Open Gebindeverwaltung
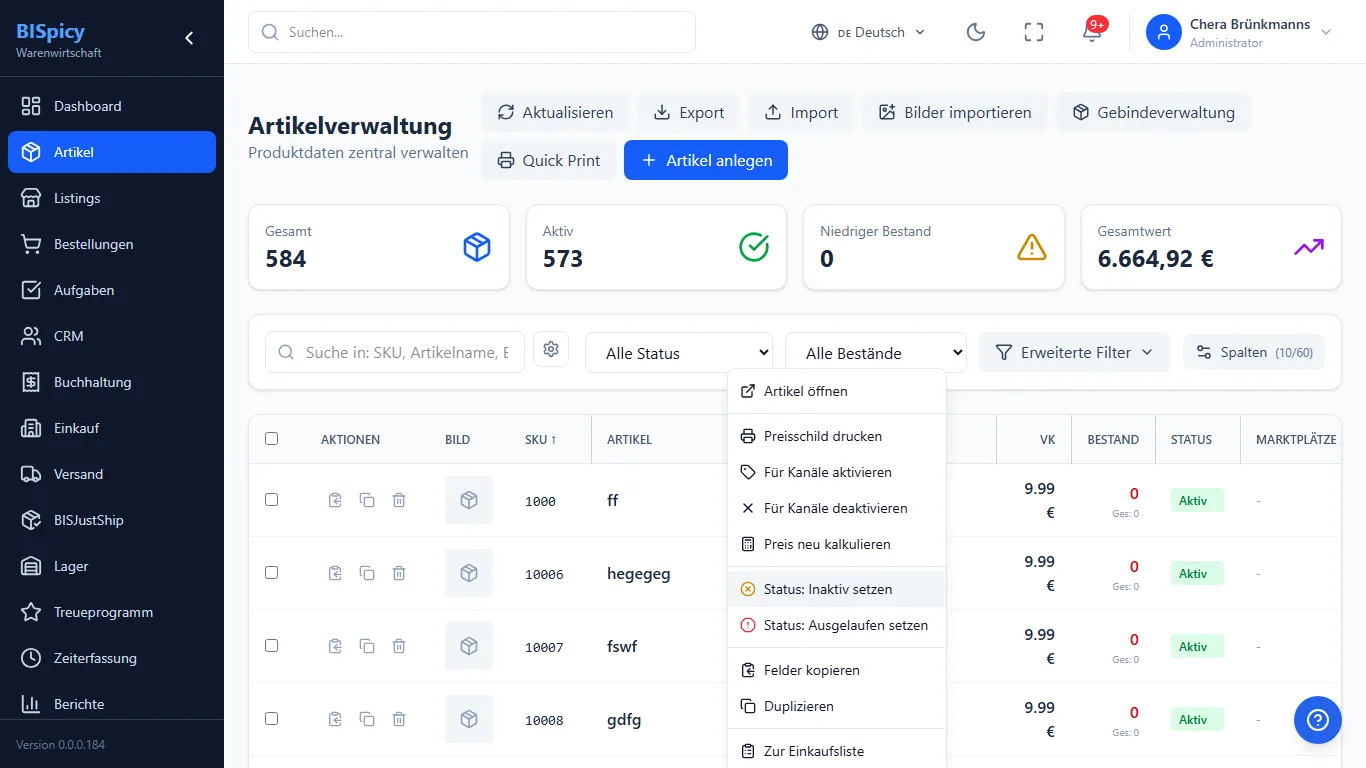1366x768 pixels. click(x=1153, y=112)
